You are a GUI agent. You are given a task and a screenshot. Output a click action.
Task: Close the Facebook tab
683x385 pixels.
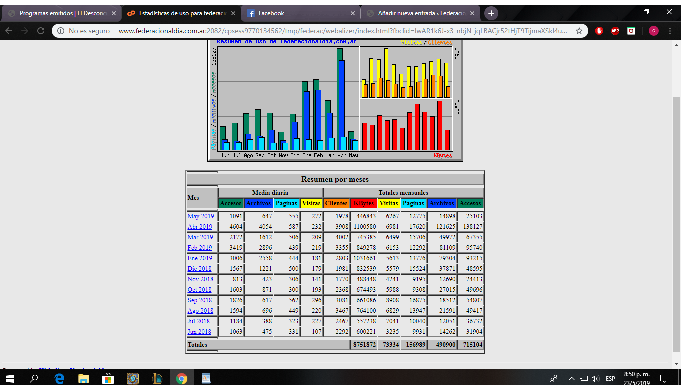(352, 14)
